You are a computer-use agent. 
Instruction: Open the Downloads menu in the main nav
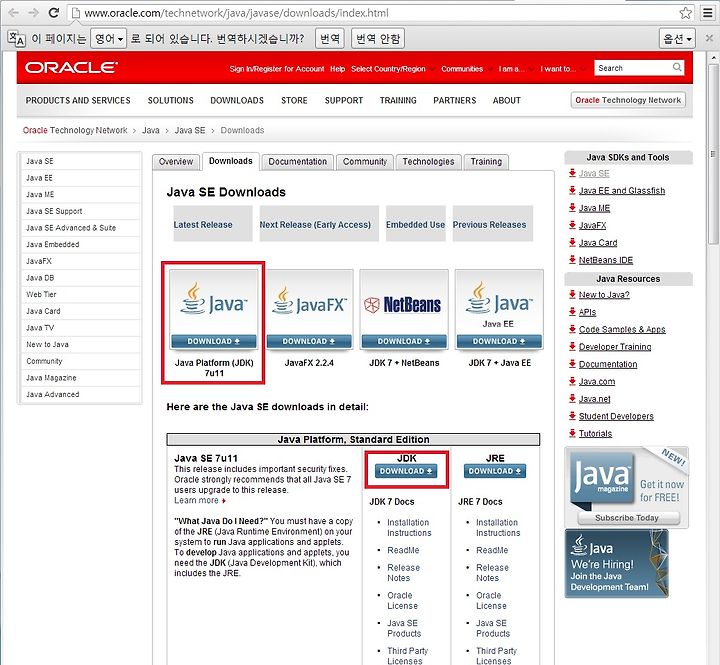(x=237, y=100)
